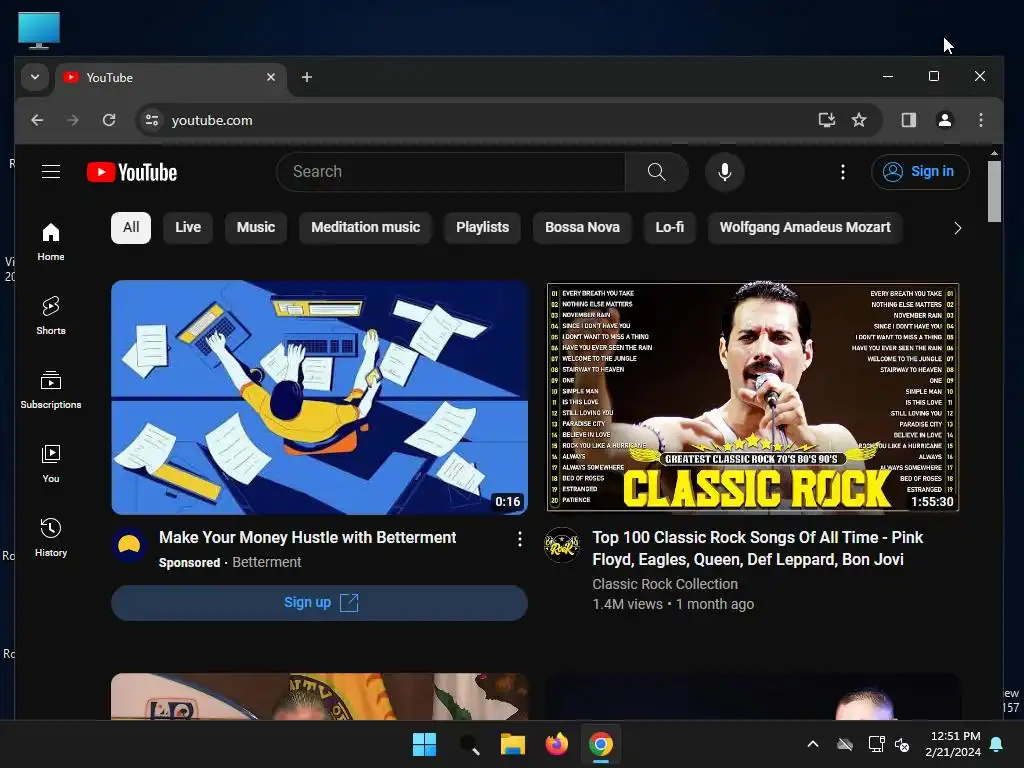Open Top 100 Classic Rock Songs title
Screen dimensions: 1024x768
click(x=758, y=549)
